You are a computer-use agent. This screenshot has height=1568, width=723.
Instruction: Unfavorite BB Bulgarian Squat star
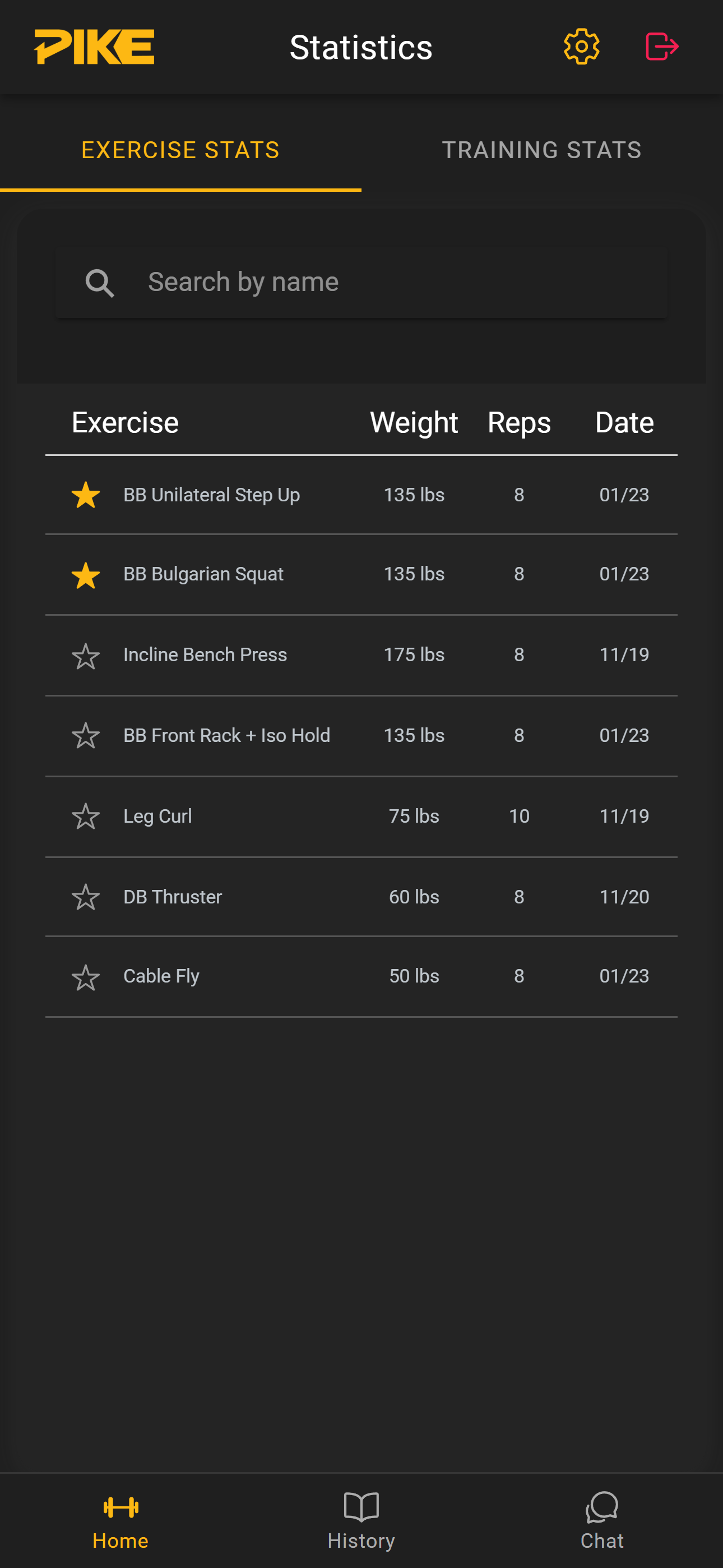tap(86, 575)
